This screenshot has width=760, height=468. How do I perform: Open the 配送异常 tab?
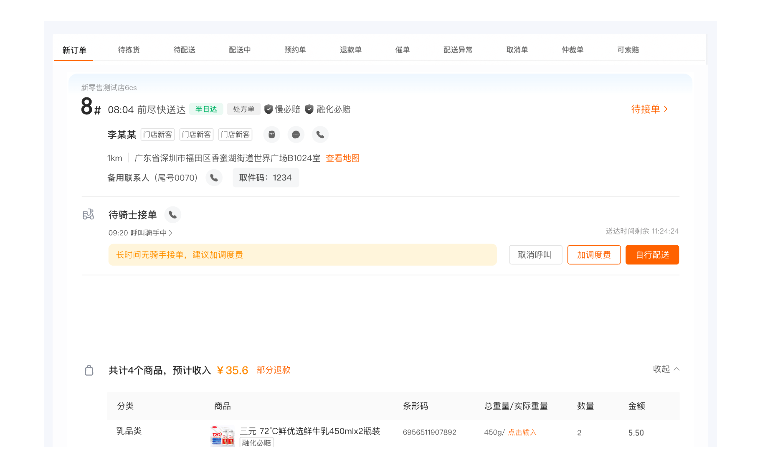[x=458, y=50]
